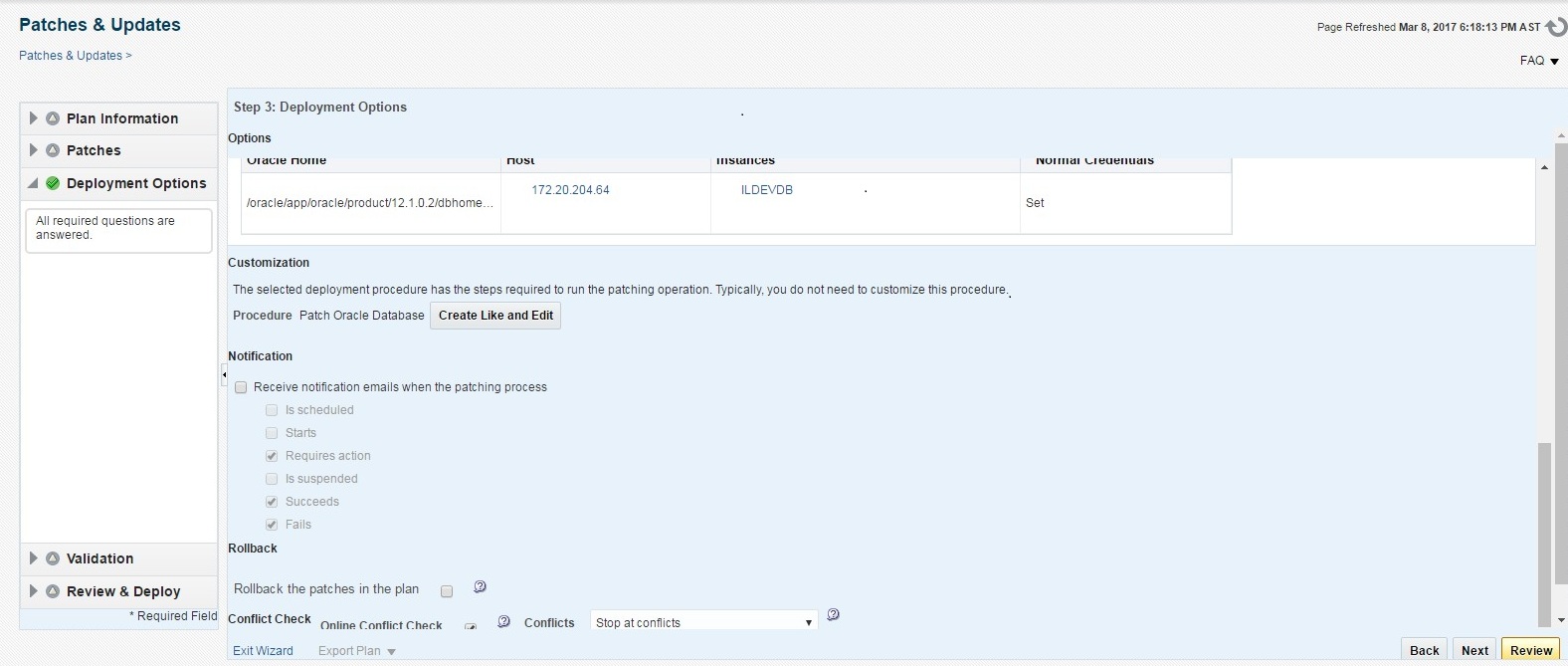Click status icon beside Plan Information
This screenshot has height=666, width=1568.
tap(53, 118)
